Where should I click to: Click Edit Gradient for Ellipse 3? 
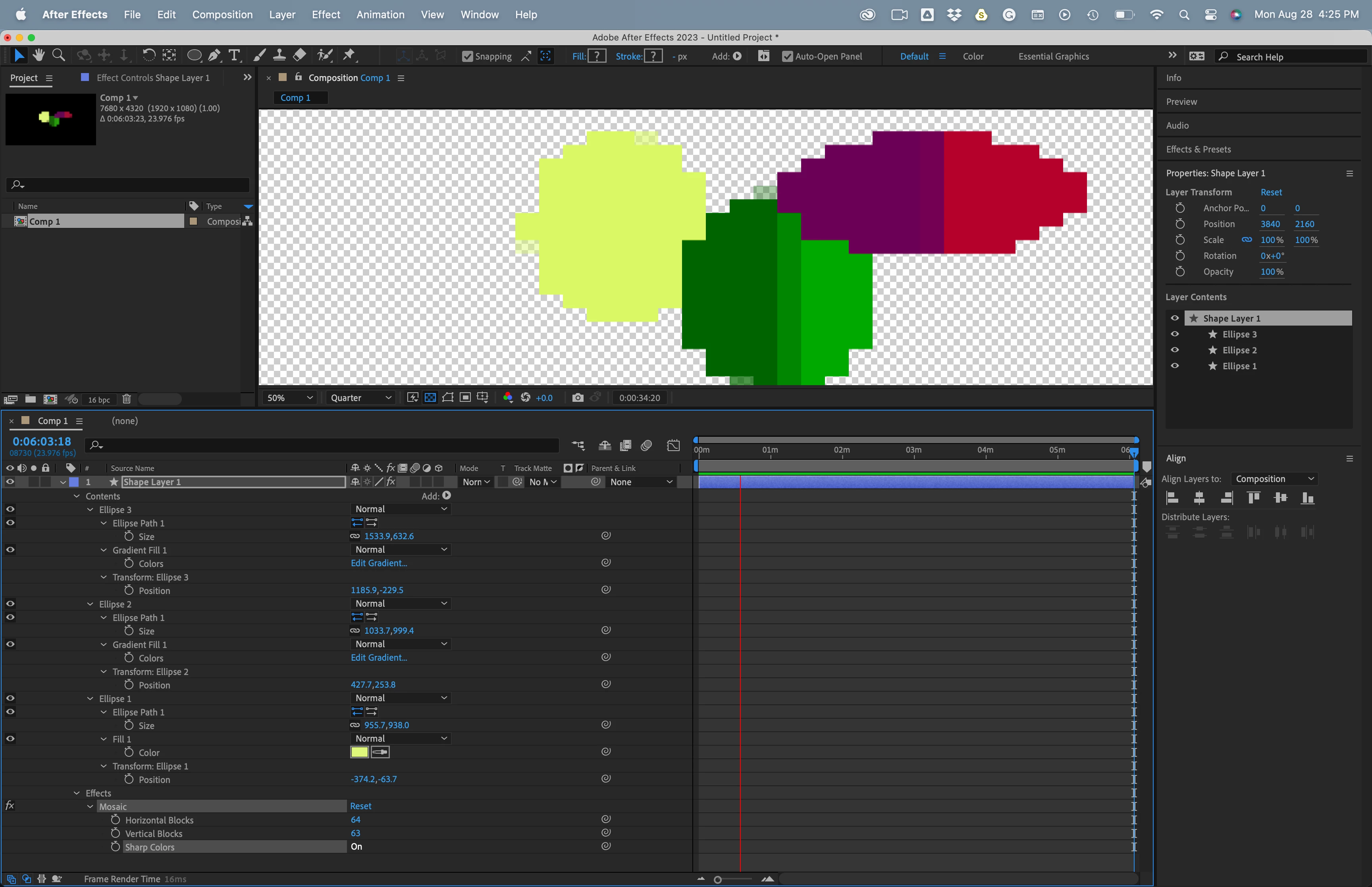(379, 563)
